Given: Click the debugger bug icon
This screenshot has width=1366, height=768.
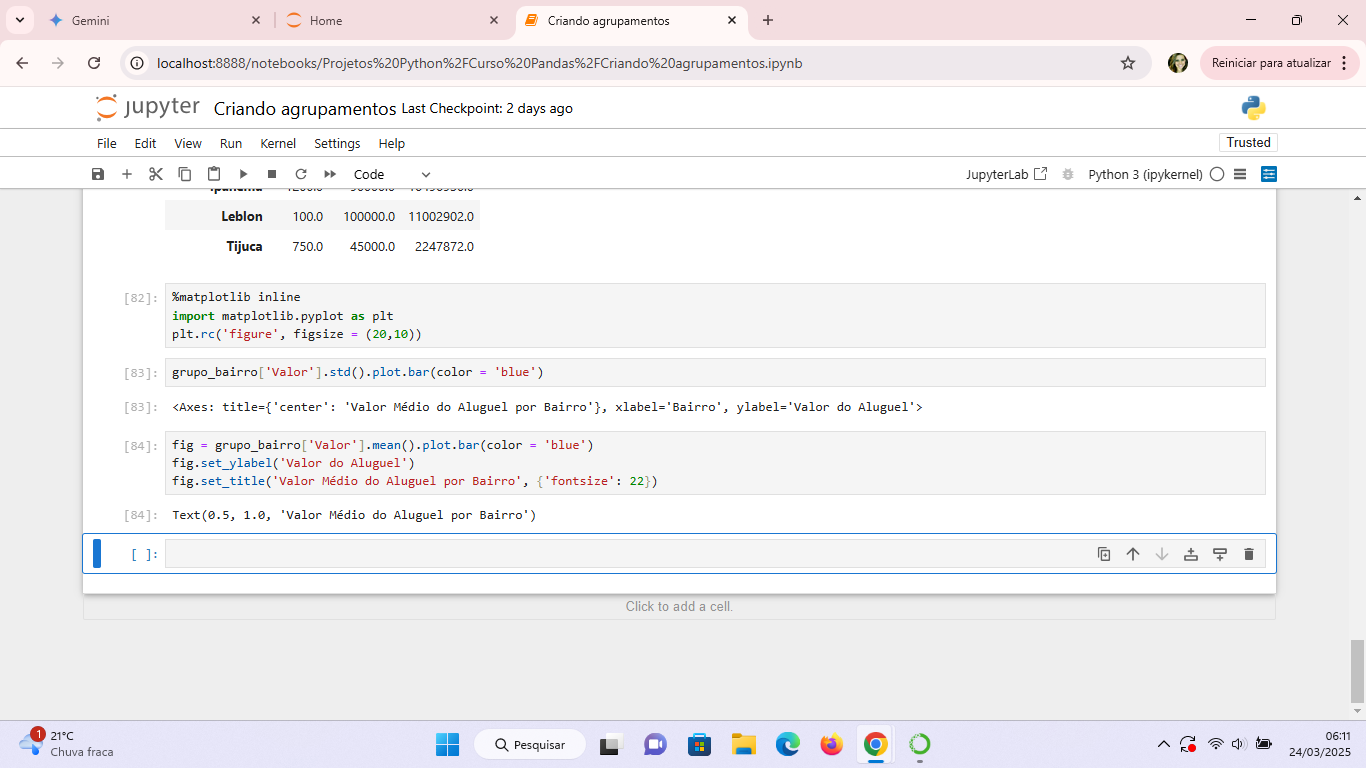Looking at the screenshot, I should (1068, 174).
